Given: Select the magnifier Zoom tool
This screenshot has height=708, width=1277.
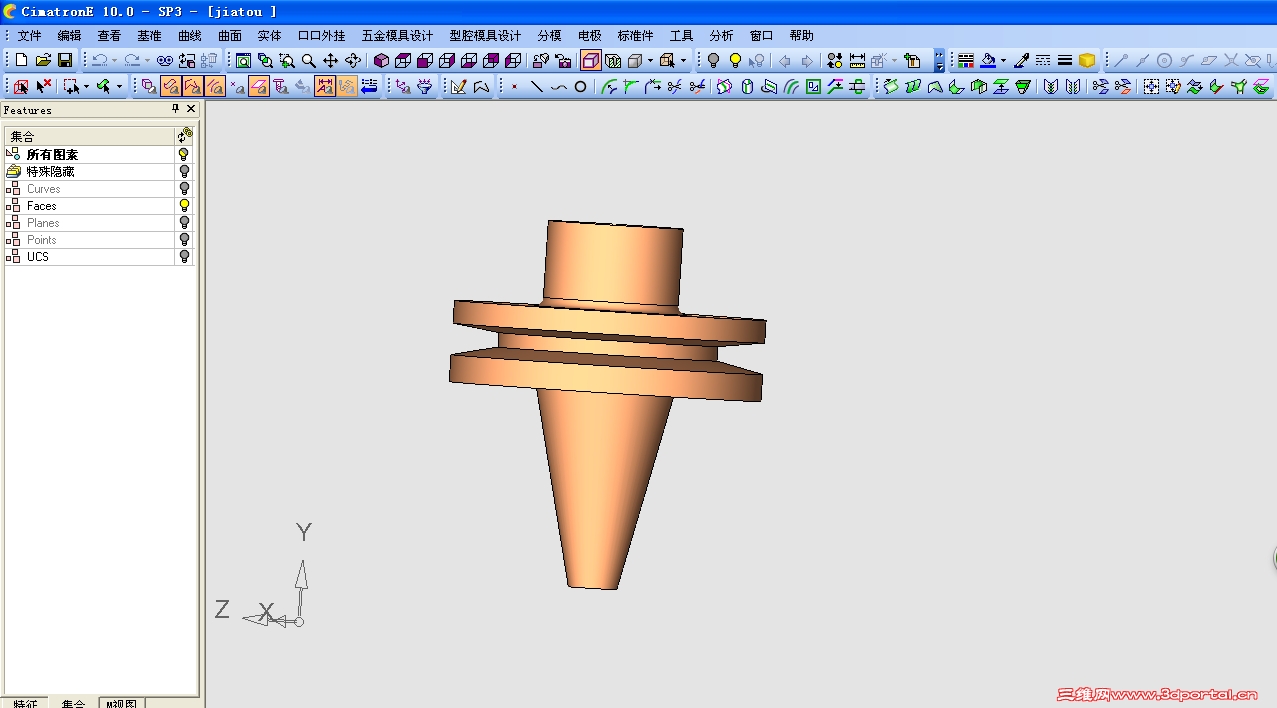Looking at the screenshot, I should 309,60.
